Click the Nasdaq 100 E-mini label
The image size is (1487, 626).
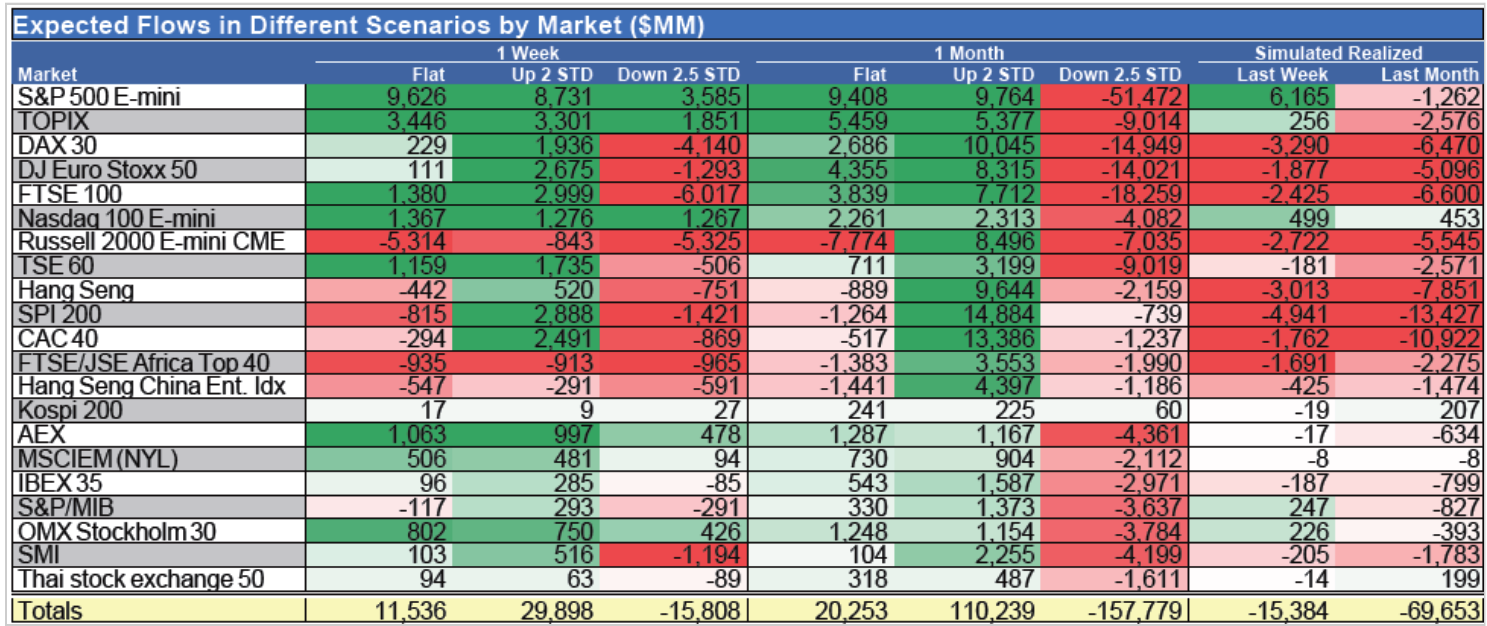(115, 217)
